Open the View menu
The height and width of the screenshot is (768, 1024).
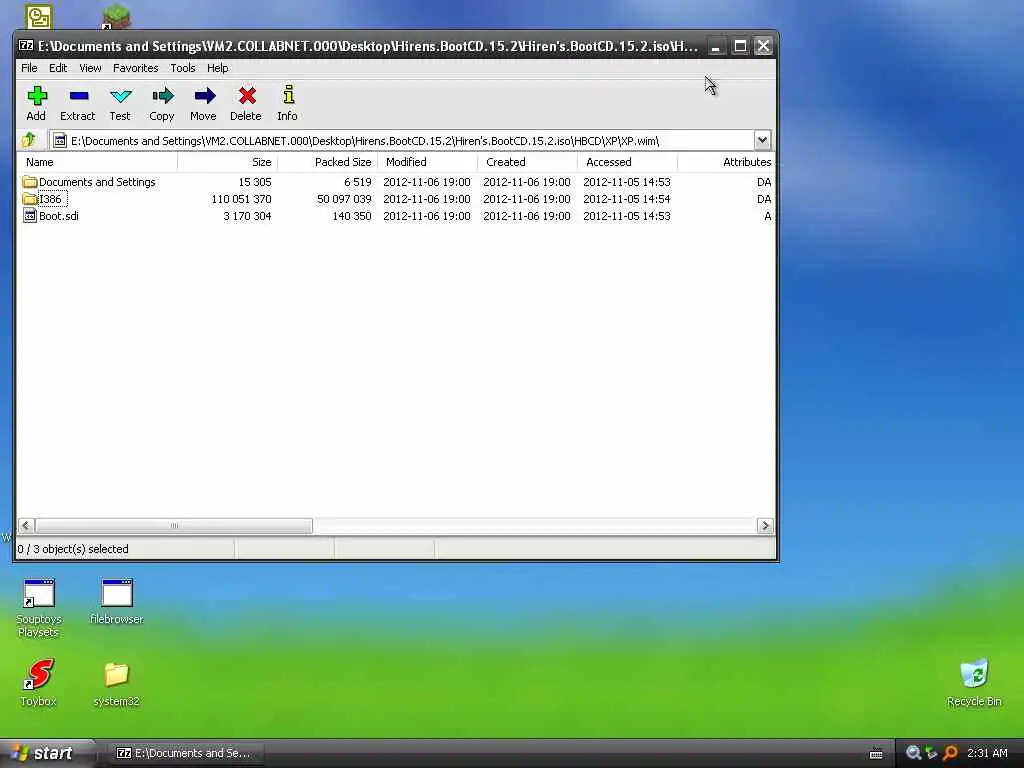pyautogui.click(x=90, y=68)
